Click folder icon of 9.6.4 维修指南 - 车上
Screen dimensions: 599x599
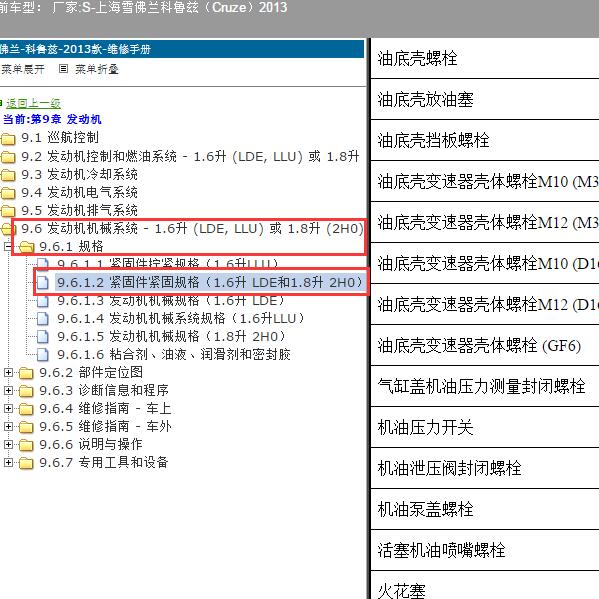tap(26, 409)
